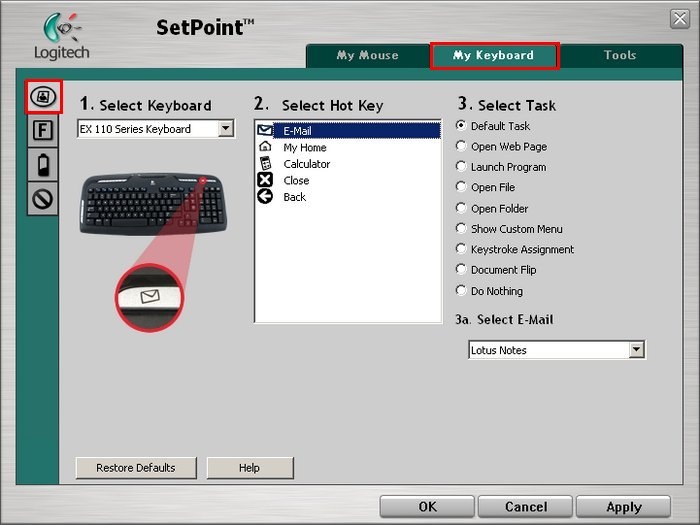Open the inactive keys (prohibited) sidebar icon
The image size is (700, 525).
pyautogui.click(x=43, y=199)
